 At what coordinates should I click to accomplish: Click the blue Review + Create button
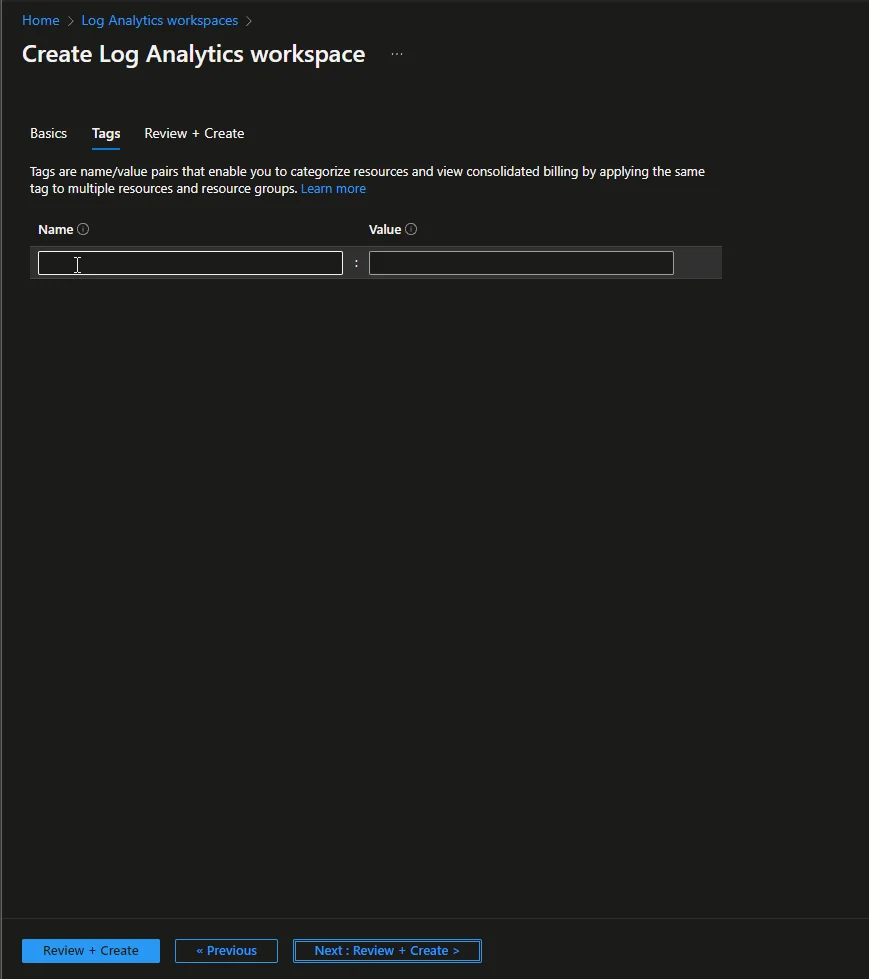(91, 951)
